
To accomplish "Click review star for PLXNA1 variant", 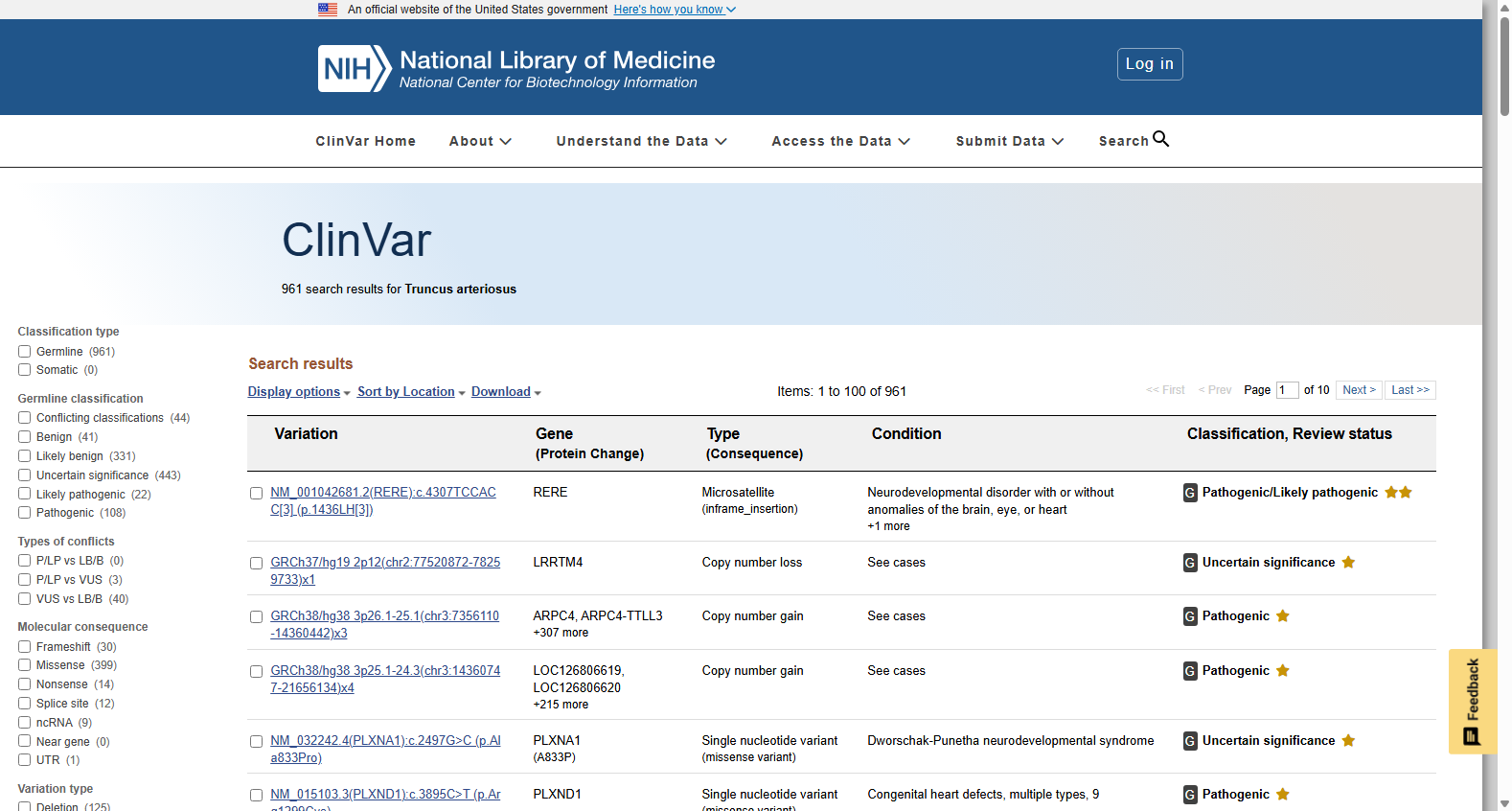I will pos(1348,740).
